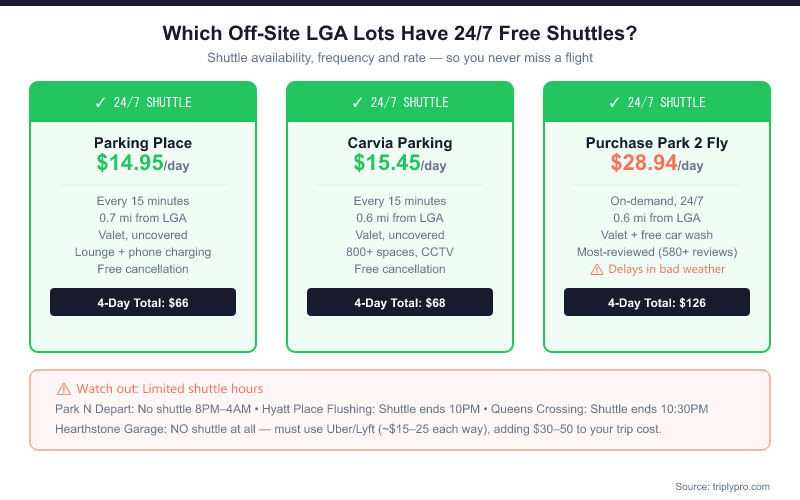
Task: Select the Parking Place card title
Action: (143, 143)
